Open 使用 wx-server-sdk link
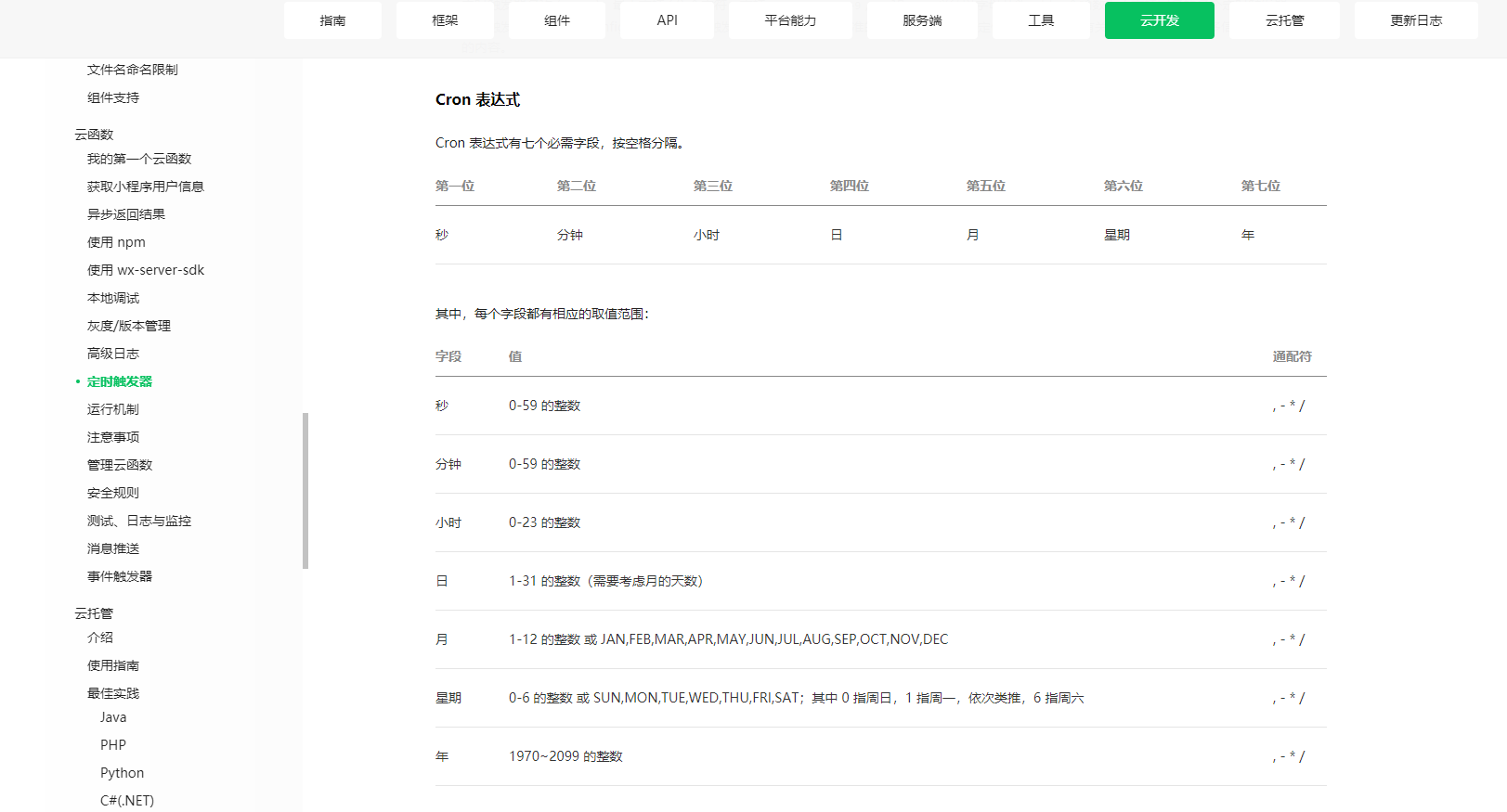The image size is (1507, 812). pyautogui.click(x=146, y=270)
